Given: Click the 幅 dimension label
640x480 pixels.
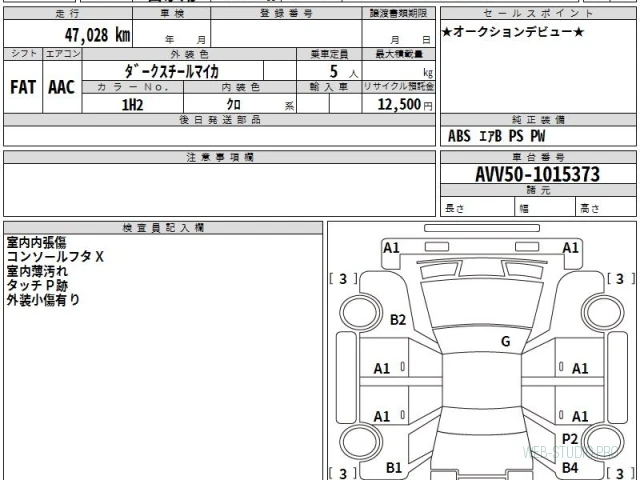Looking at the screenshot, I should tap(524, 209).
